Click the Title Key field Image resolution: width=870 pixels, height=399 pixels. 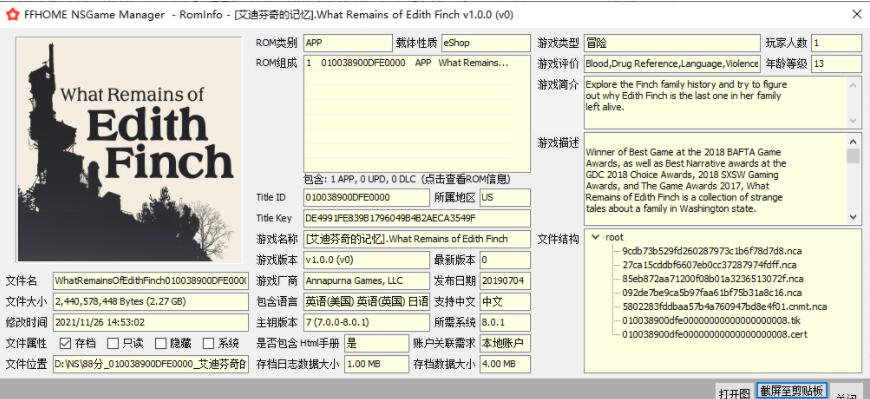(417, 218)
